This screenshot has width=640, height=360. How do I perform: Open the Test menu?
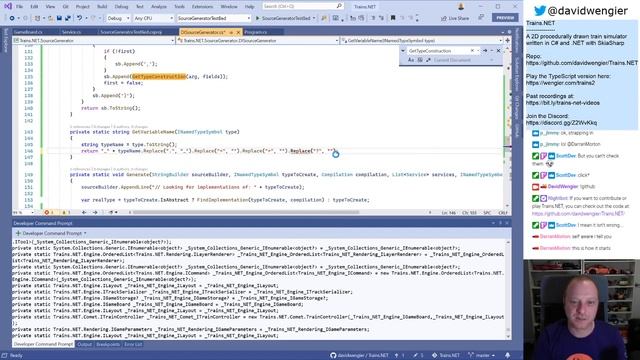(140, 7)
